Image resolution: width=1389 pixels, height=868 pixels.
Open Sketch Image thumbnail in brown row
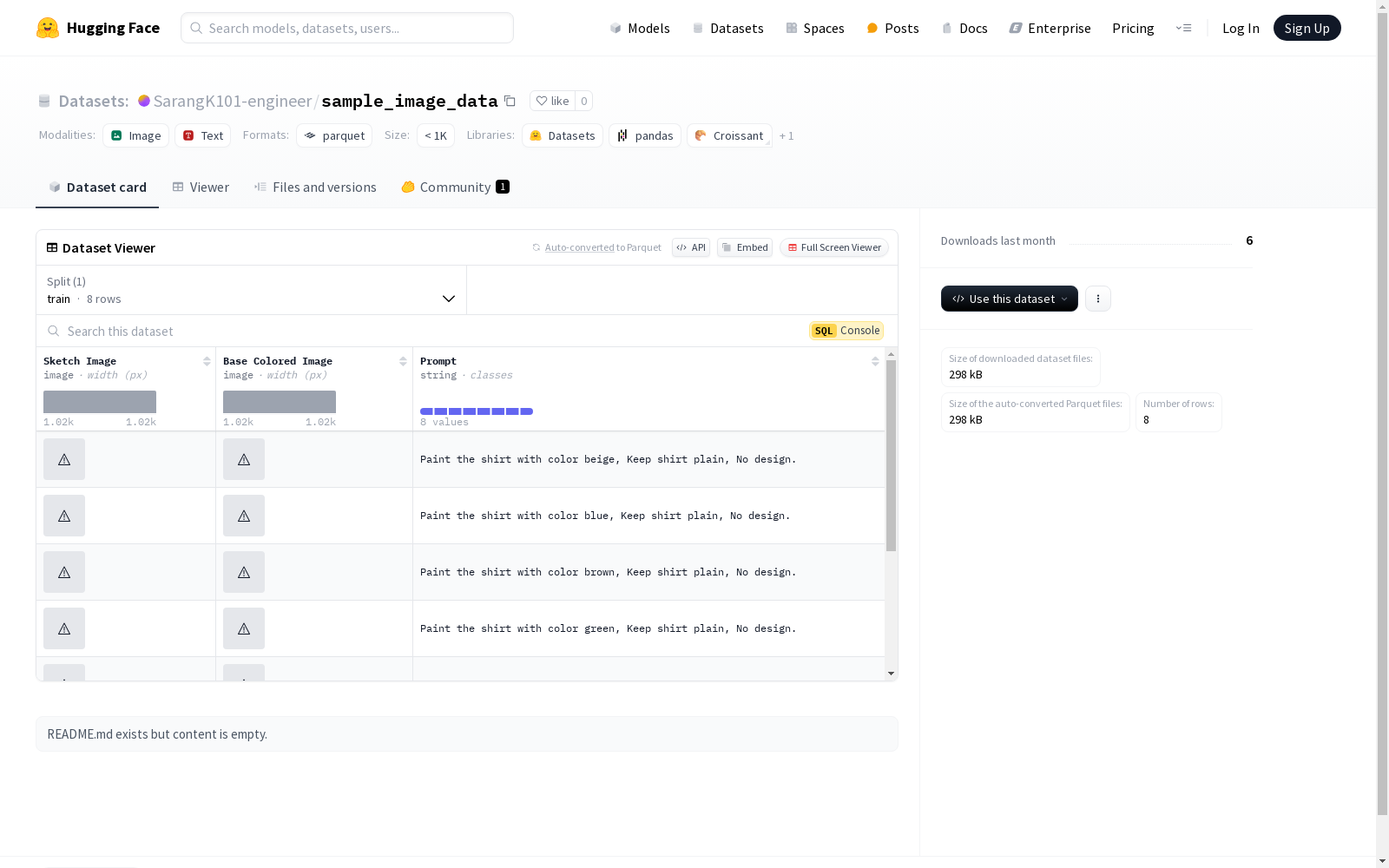[x=64, y=572]
